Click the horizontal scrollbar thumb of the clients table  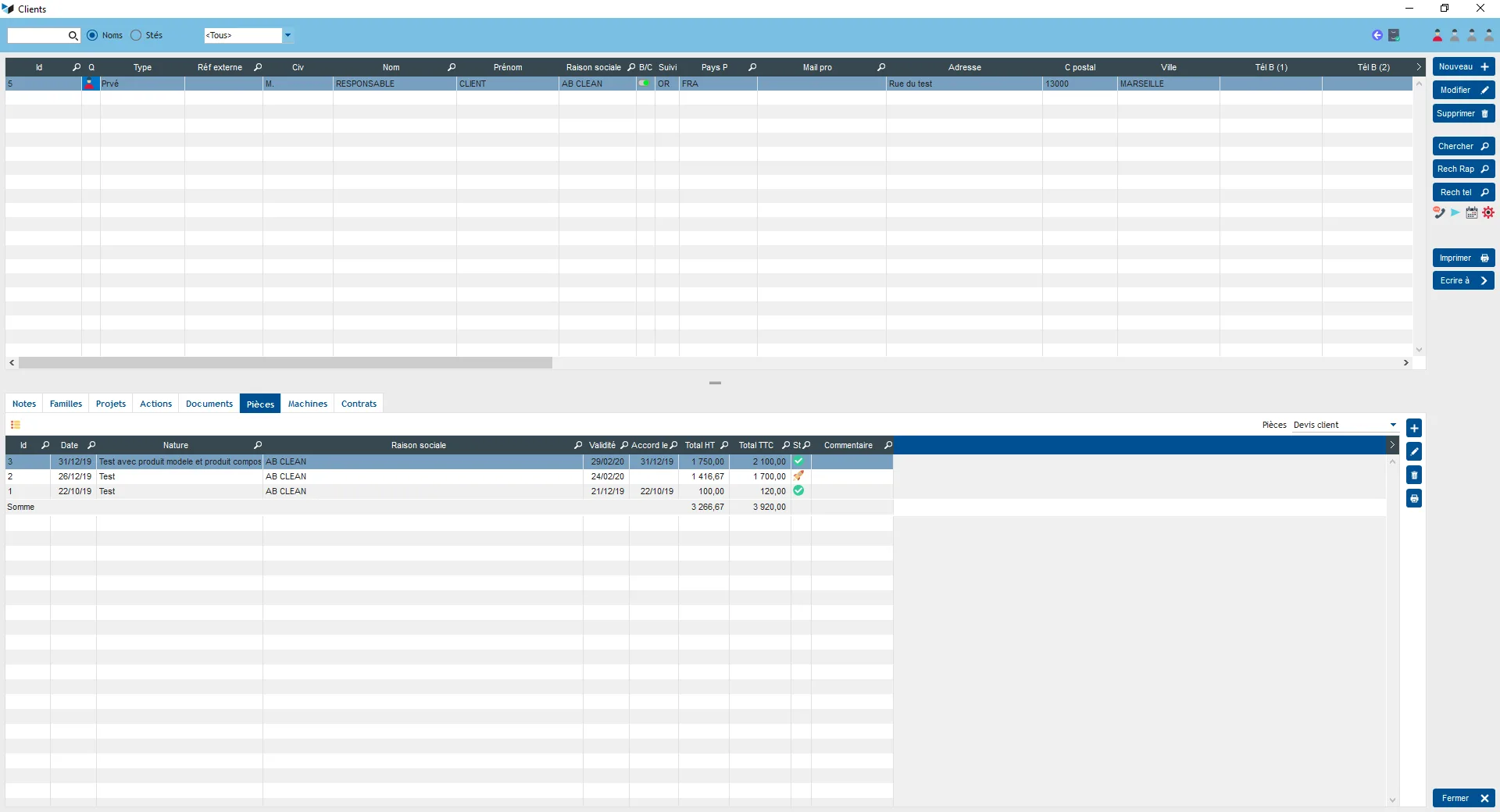[285, 363]
